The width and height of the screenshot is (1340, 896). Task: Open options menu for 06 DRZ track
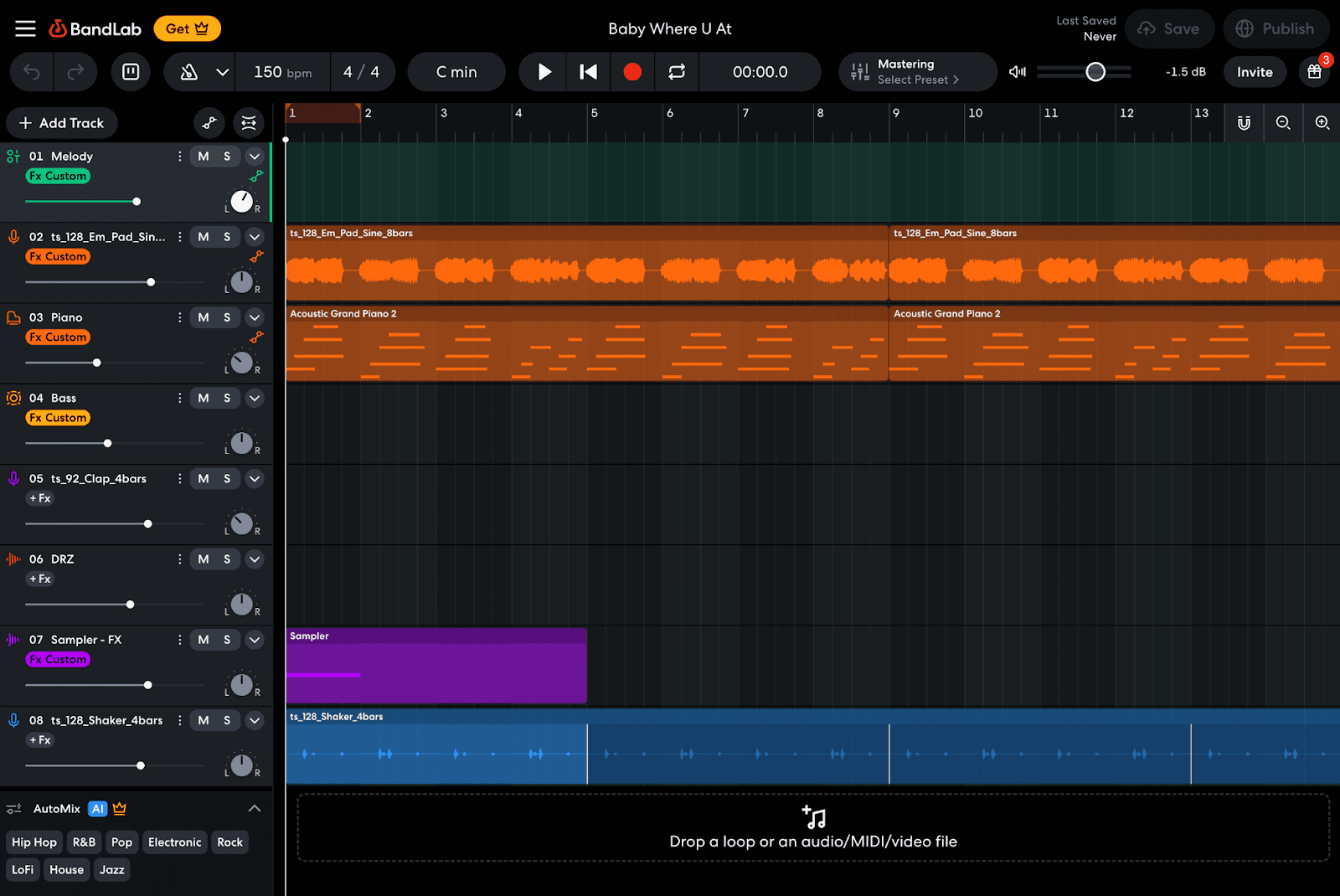tap(179, 559)
